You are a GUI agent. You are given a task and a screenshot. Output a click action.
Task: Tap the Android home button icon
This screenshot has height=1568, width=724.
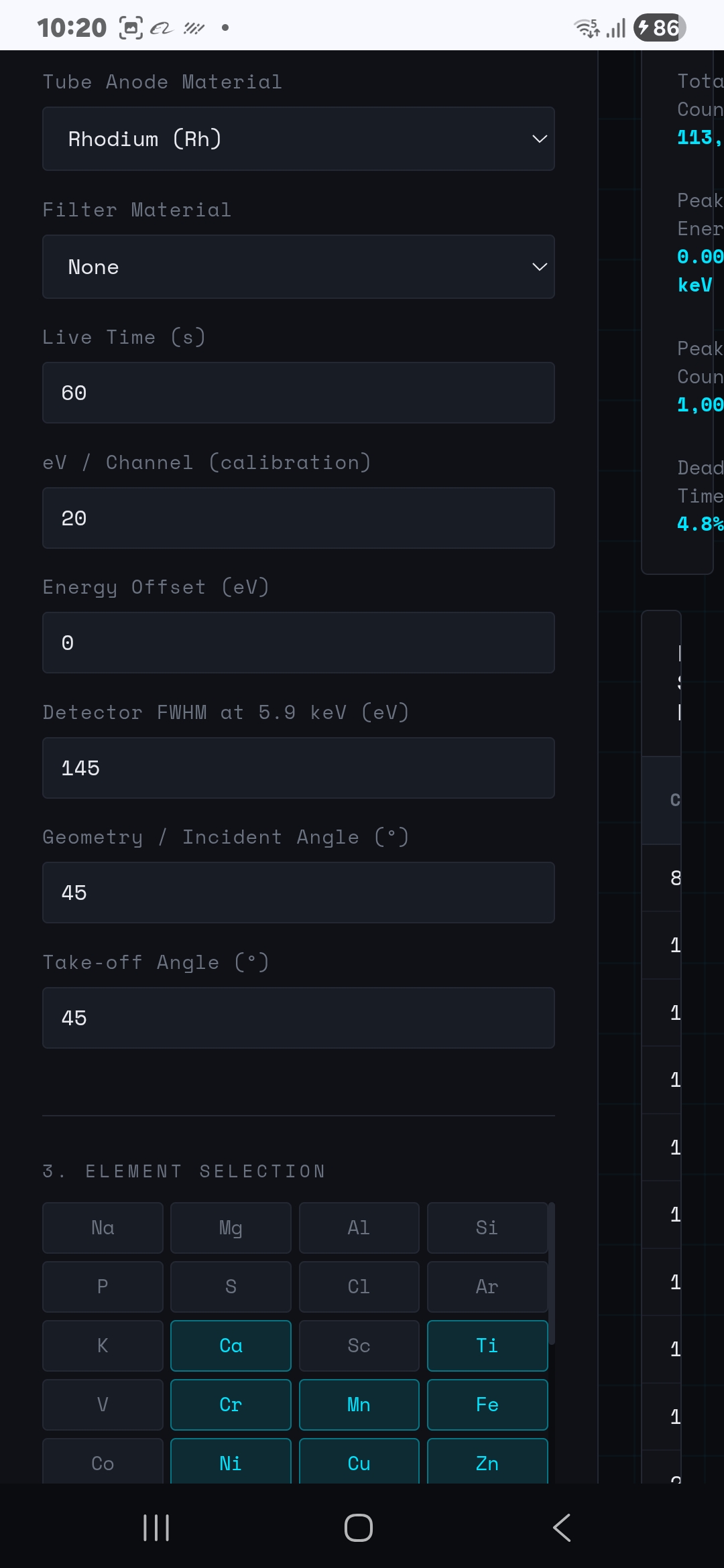[x=359, y=1528]
